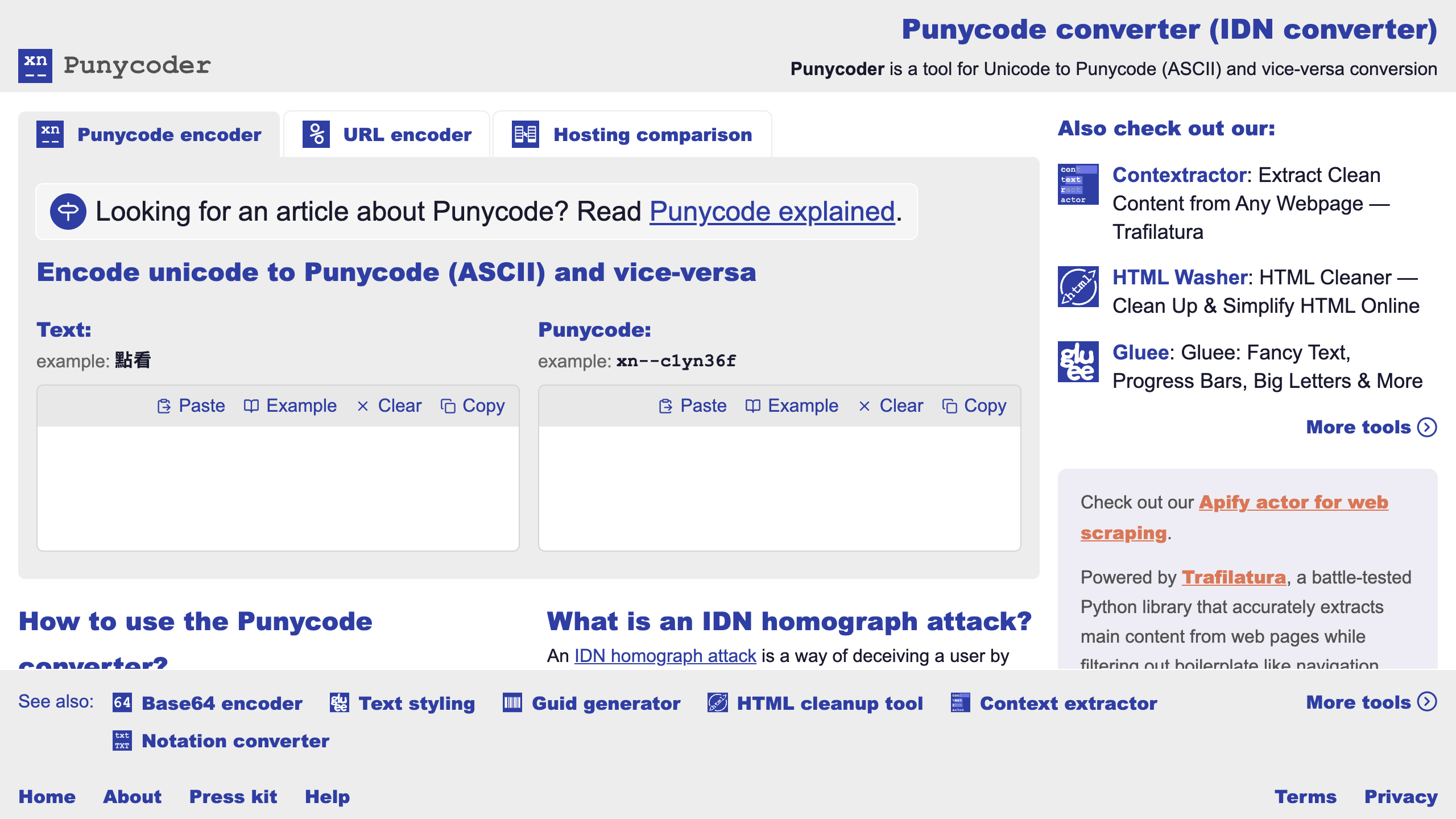1456x819 pixels.
Task: Open the Punycode explained link
Action: pyautogui.click(x=772, y=212)
